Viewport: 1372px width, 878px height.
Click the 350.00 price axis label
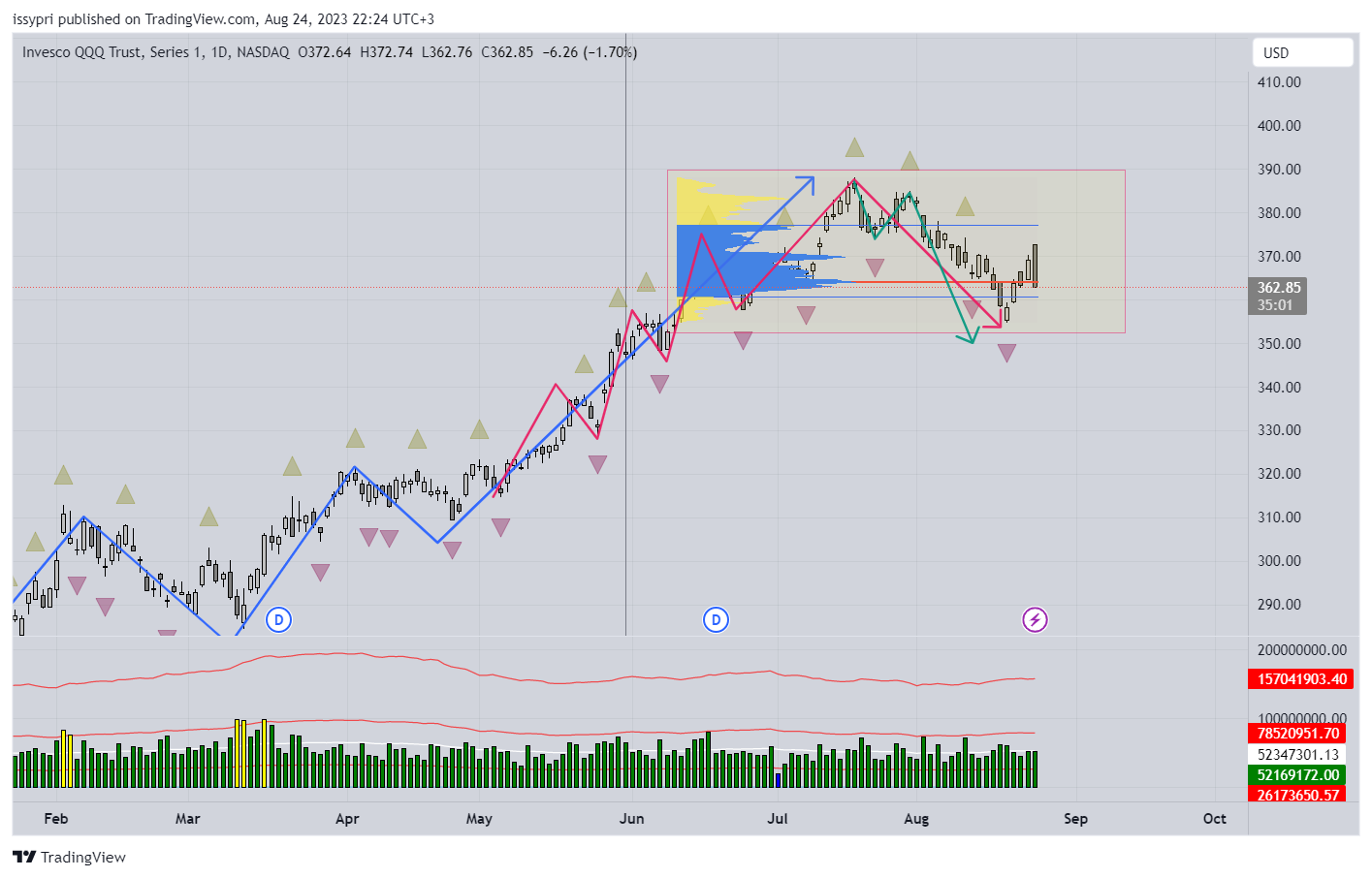(x=1279, y=344)
